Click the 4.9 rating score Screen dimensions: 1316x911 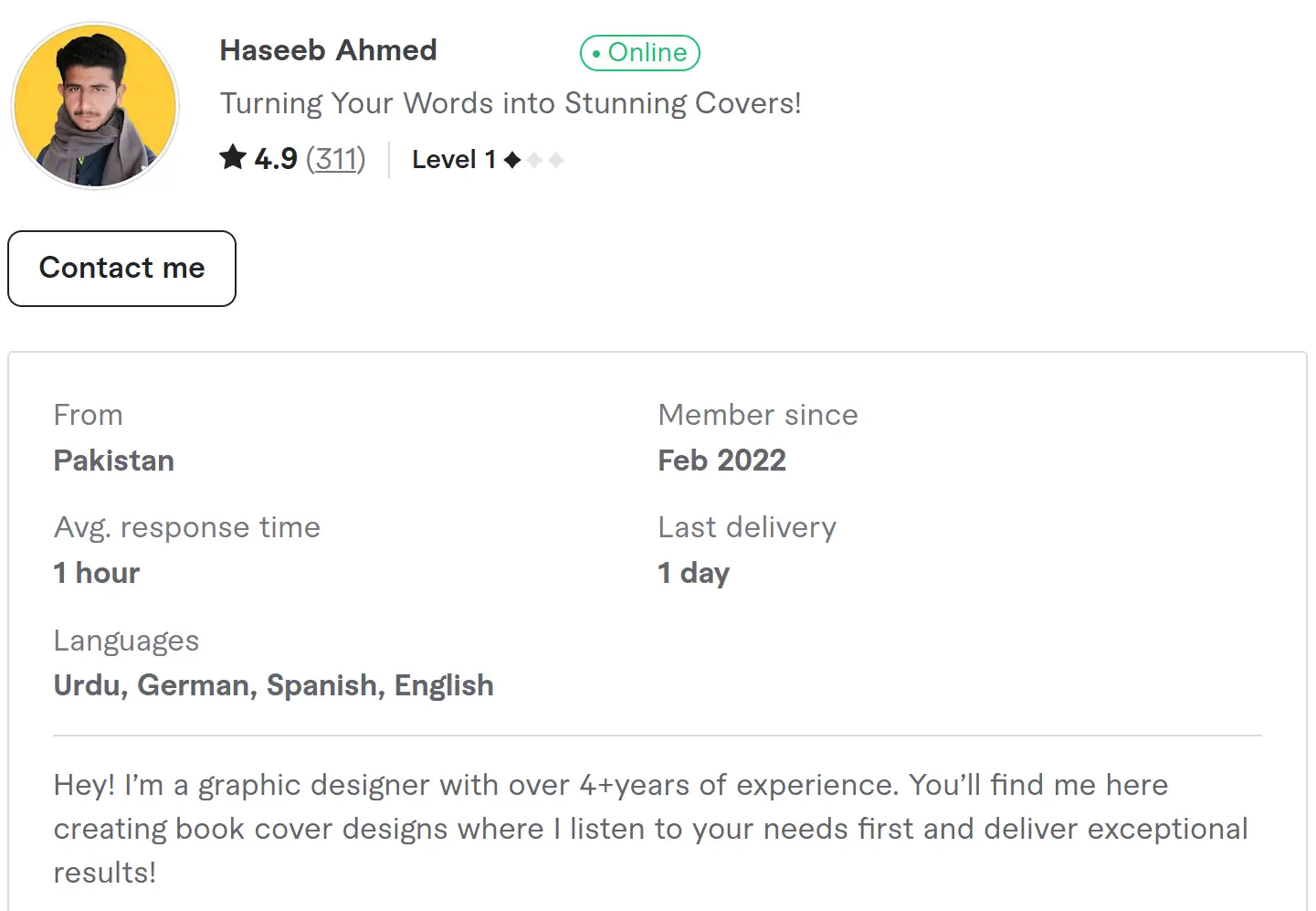pos(276,159)
